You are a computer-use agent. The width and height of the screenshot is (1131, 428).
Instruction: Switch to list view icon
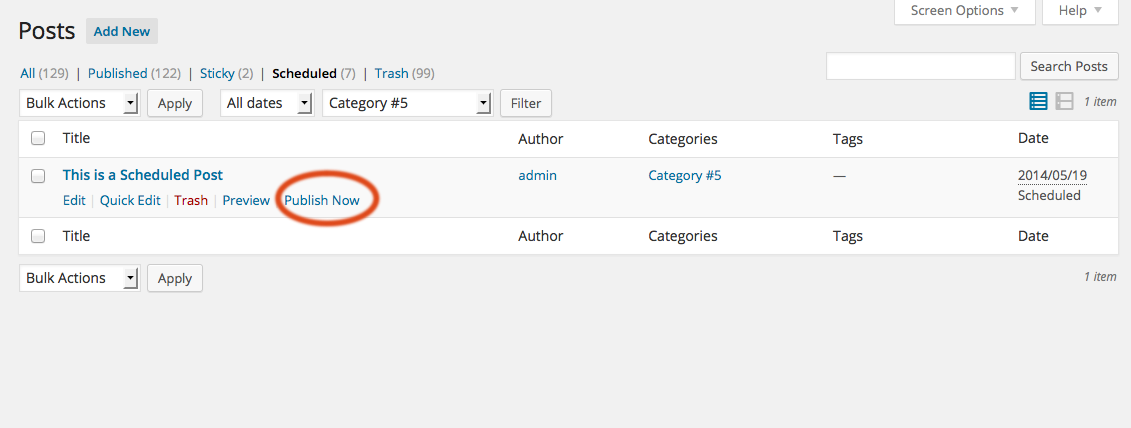point(1038,102)
